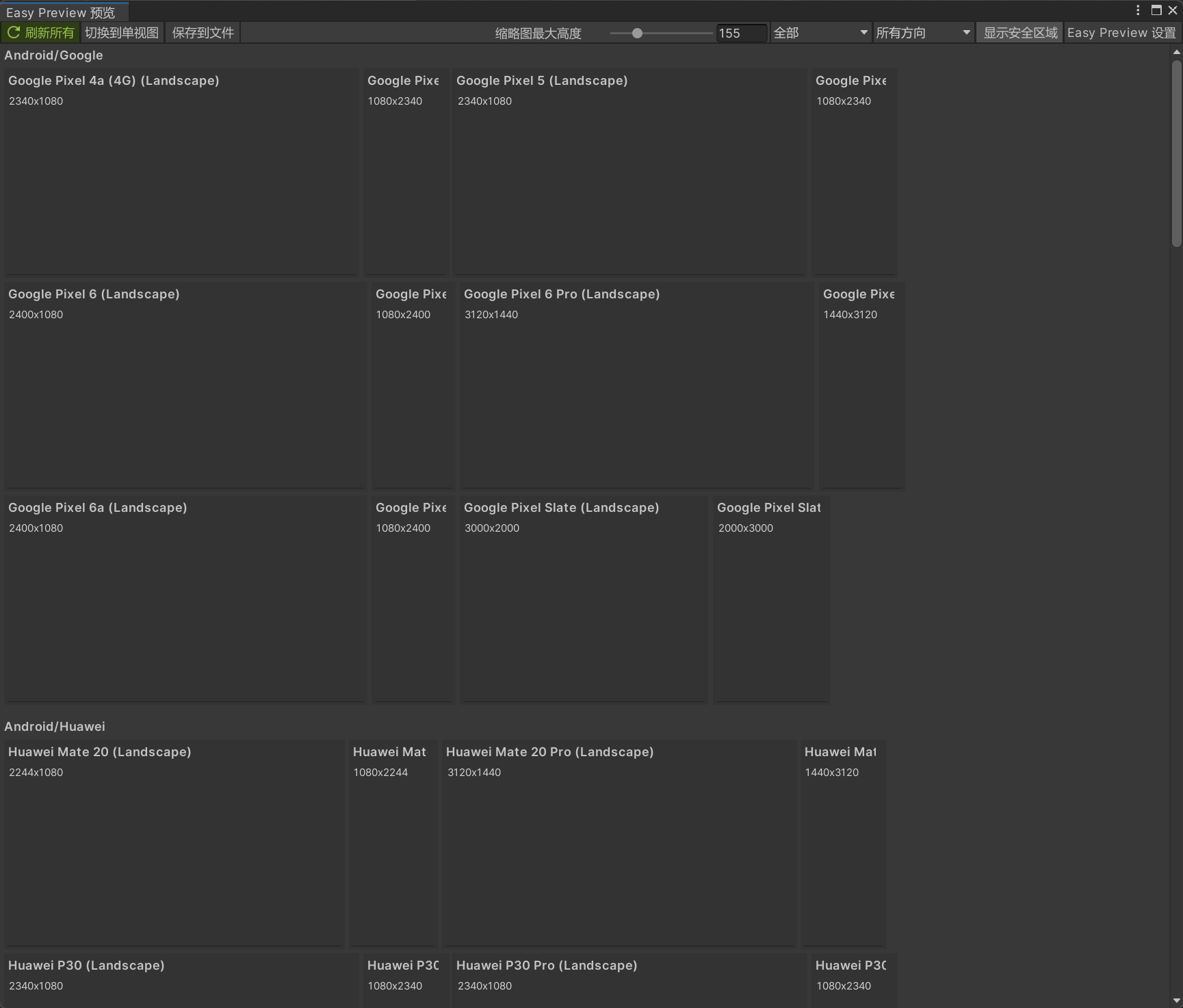The image size is (1183, 1008).
Task: Select the Easy Preview 预览 tab
Action: tap(63, 12)
